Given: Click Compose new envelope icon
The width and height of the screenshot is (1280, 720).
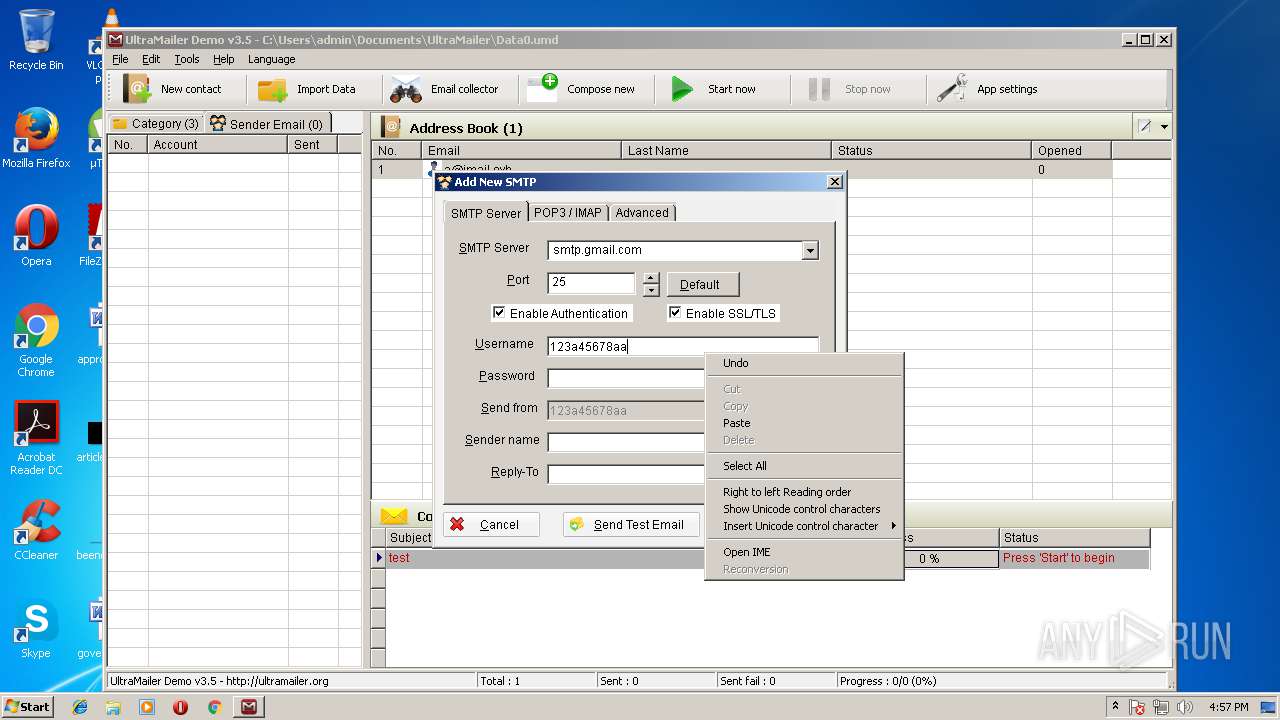Looking at the screenshot, I should click(542, 88).
